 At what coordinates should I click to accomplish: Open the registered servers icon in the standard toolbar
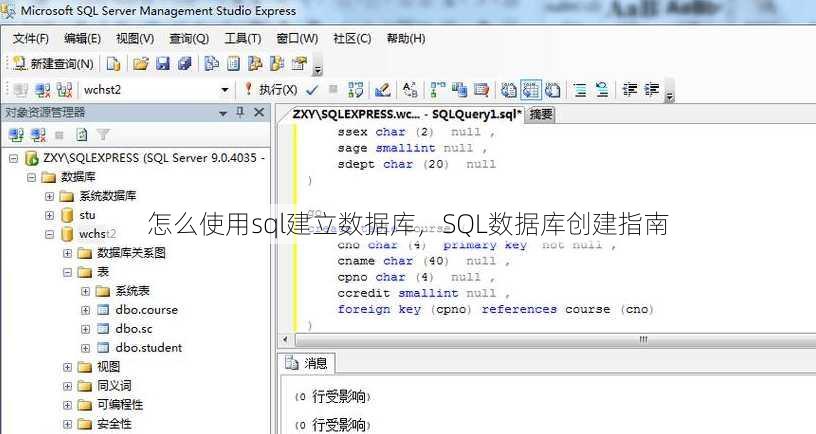211,63
